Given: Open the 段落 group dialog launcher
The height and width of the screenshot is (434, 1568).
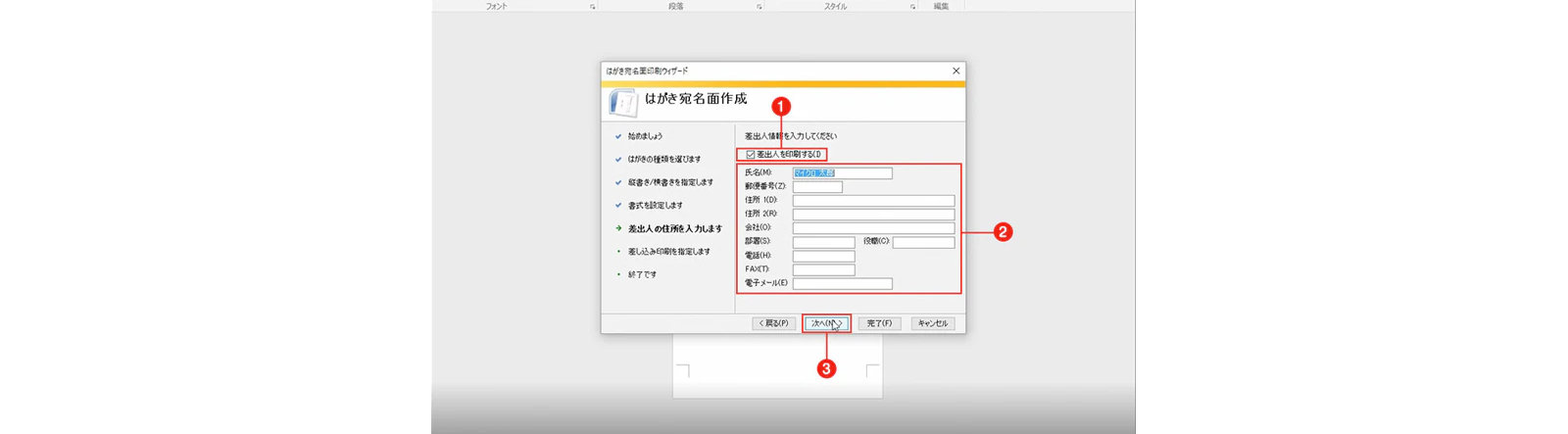Looking at the screenshot, I should coord(759,7).
